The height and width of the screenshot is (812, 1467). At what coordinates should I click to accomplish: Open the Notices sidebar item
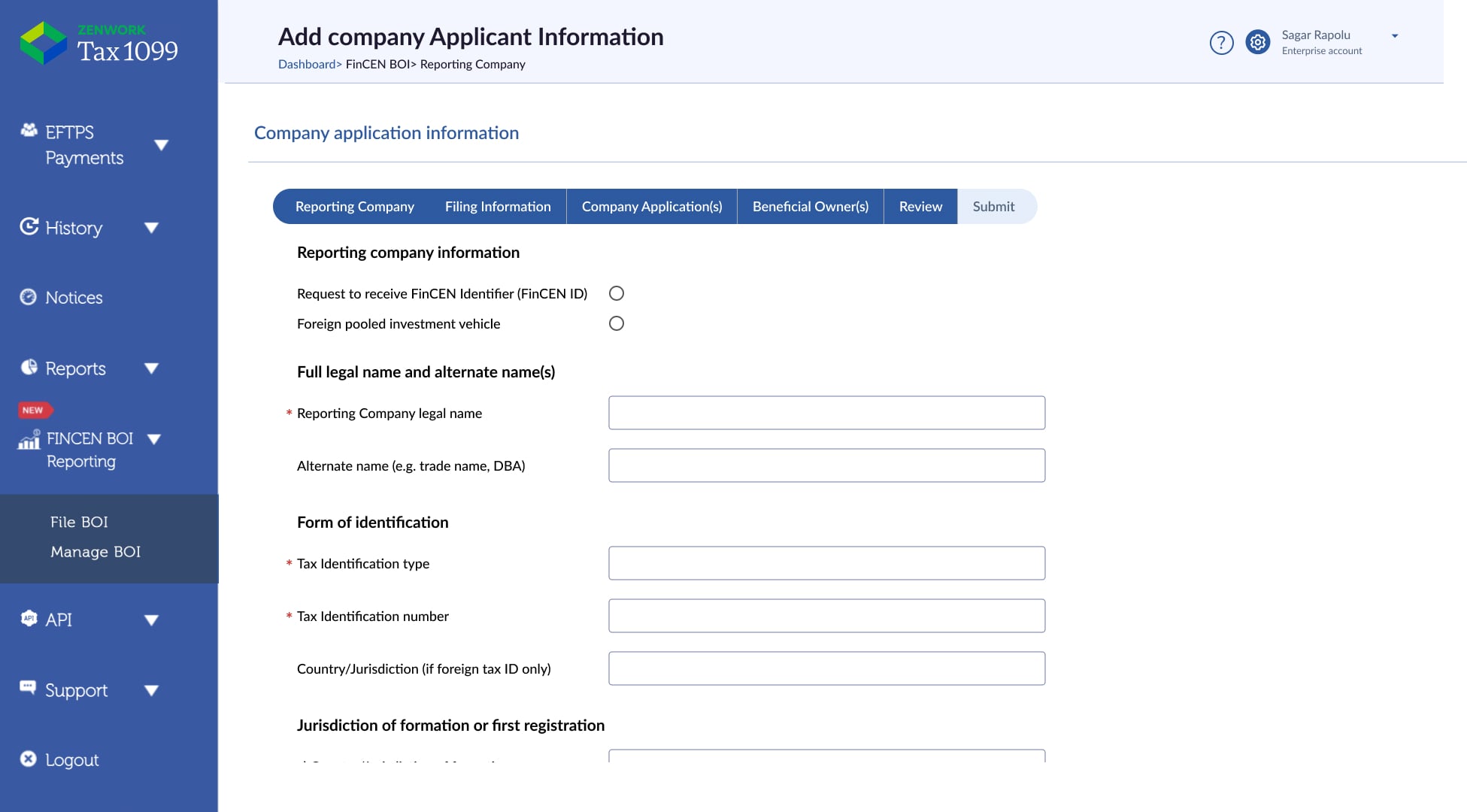click(x=74, y=298)
